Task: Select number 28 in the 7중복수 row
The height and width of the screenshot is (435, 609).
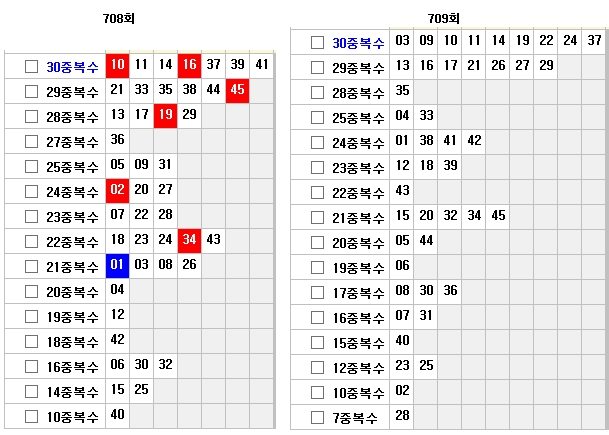Action: click(403, 416)
